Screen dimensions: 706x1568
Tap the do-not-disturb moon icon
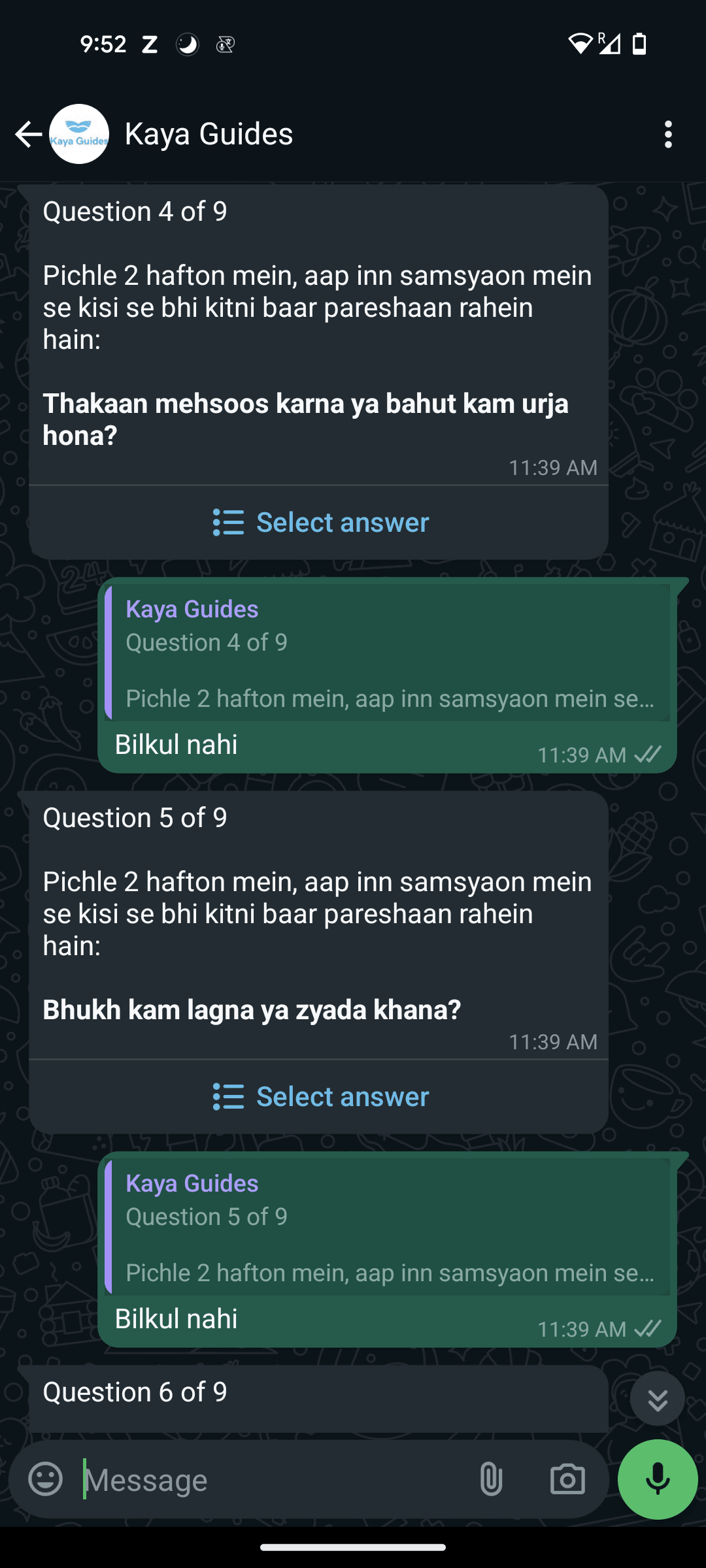coord(187,44)
